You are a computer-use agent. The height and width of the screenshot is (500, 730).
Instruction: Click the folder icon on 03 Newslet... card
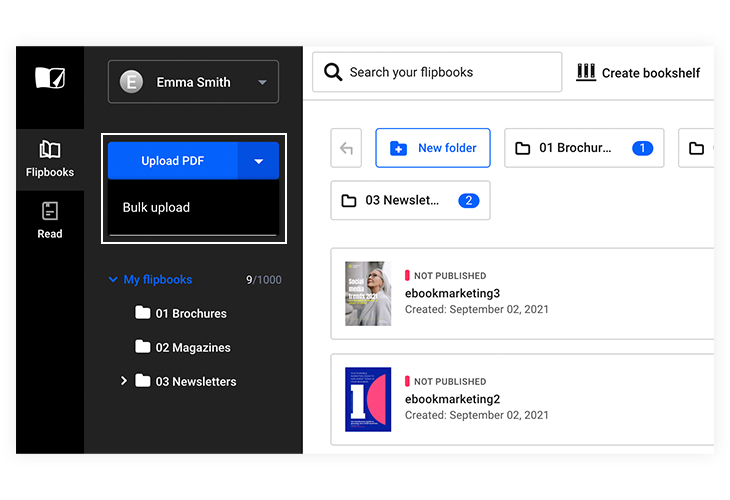click(349, 201)
